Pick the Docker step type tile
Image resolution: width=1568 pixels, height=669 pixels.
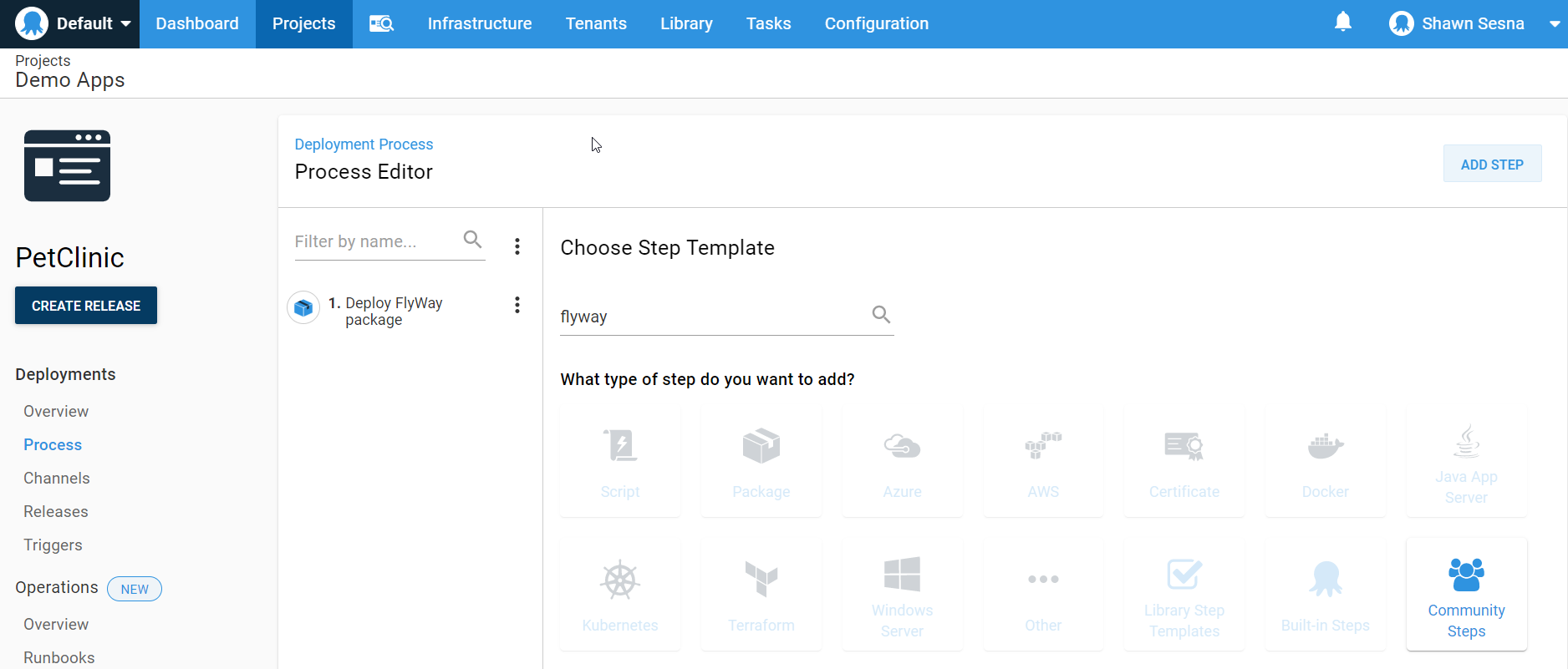[x=1325, y=463]
